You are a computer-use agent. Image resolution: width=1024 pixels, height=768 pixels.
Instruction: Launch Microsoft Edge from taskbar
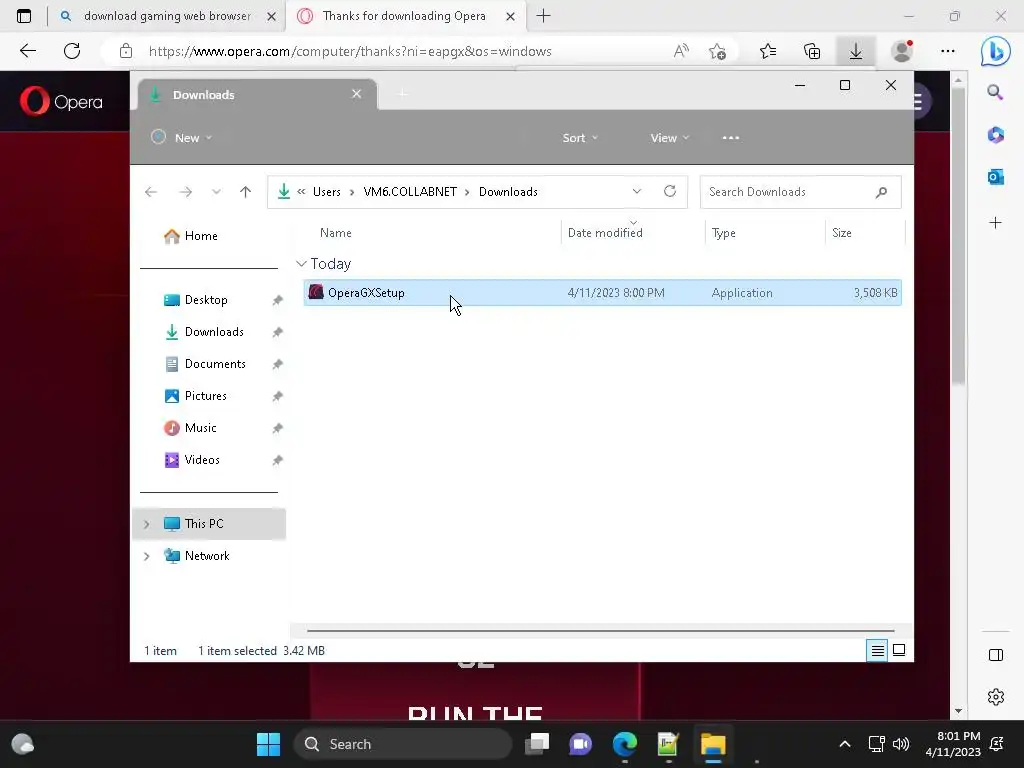[625, 744]
